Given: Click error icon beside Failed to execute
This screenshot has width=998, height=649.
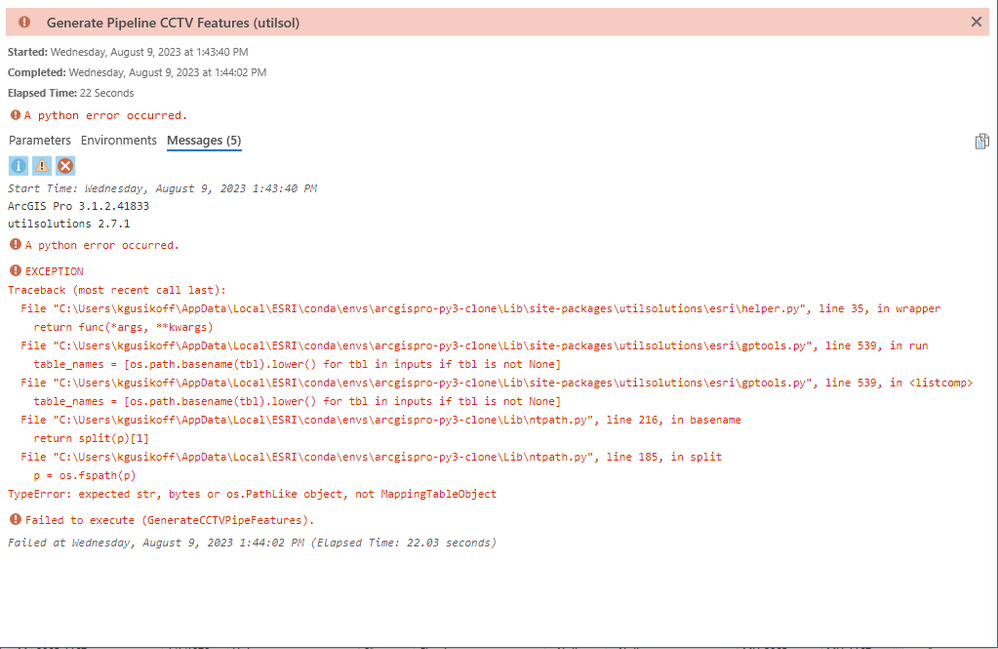Looking at the screenshot, I should tap(15, 519).
